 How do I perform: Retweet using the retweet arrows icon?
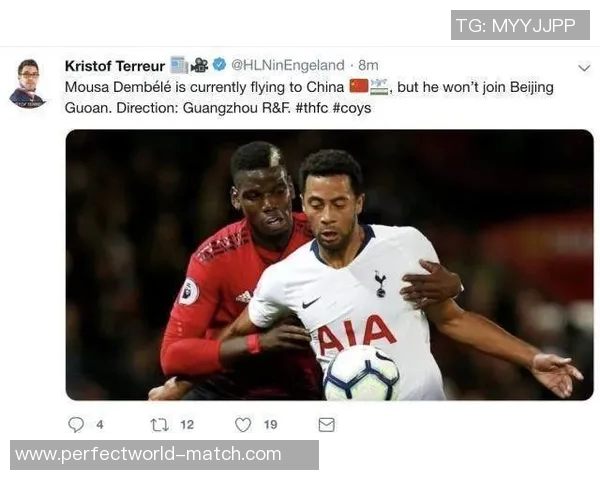tap(160, 425)
